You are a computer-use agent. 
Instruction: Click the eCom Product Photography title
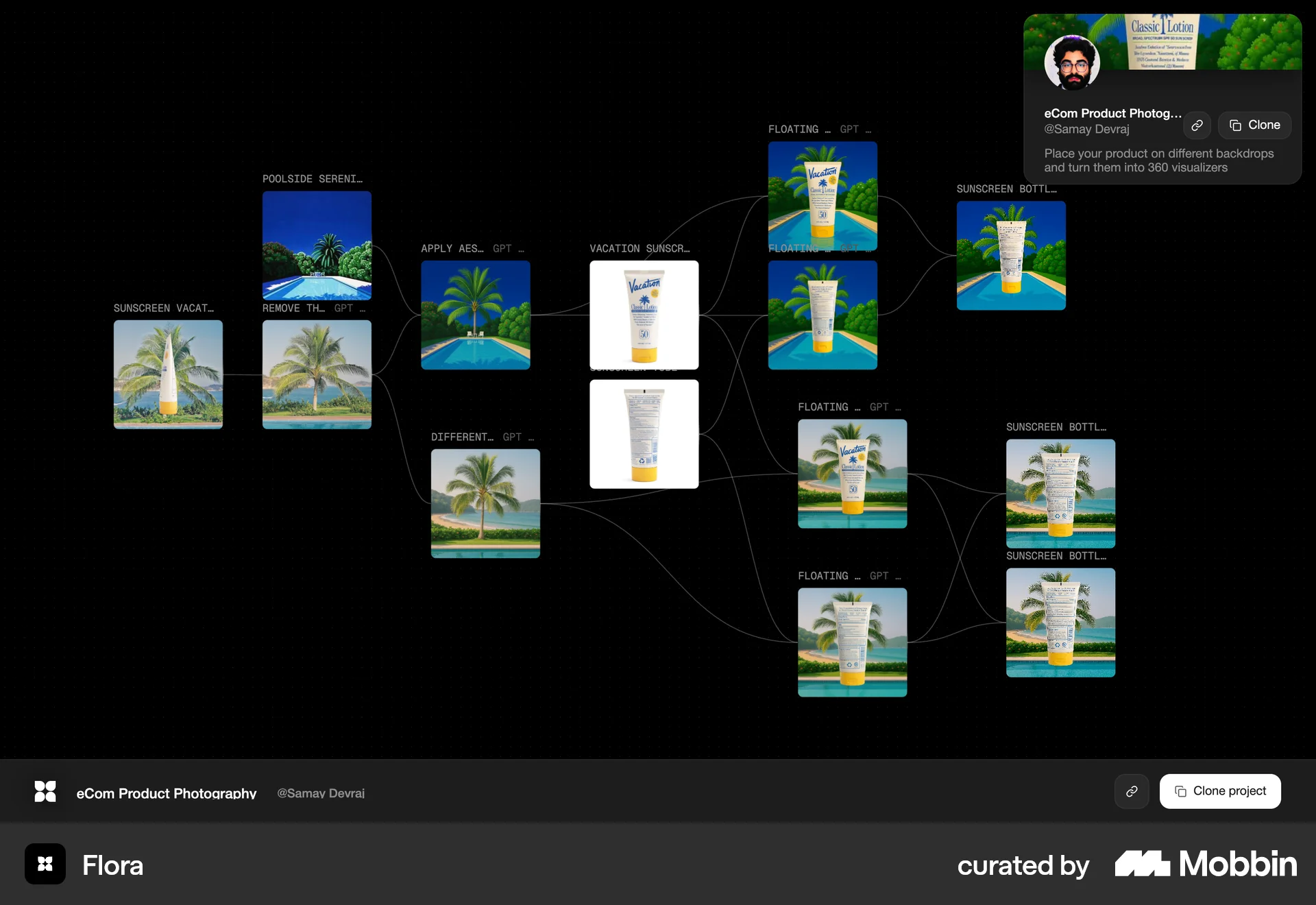tap(166, 793)
